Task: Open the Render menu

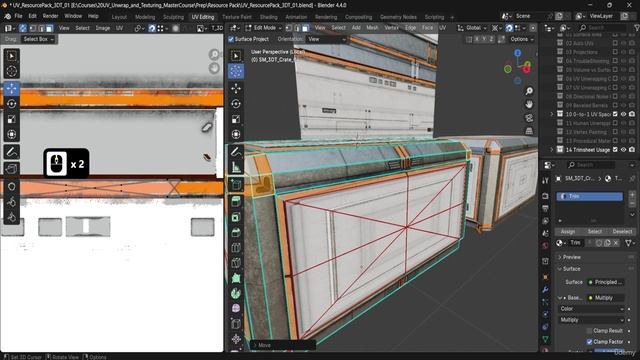Action: [x=51, y=16]
